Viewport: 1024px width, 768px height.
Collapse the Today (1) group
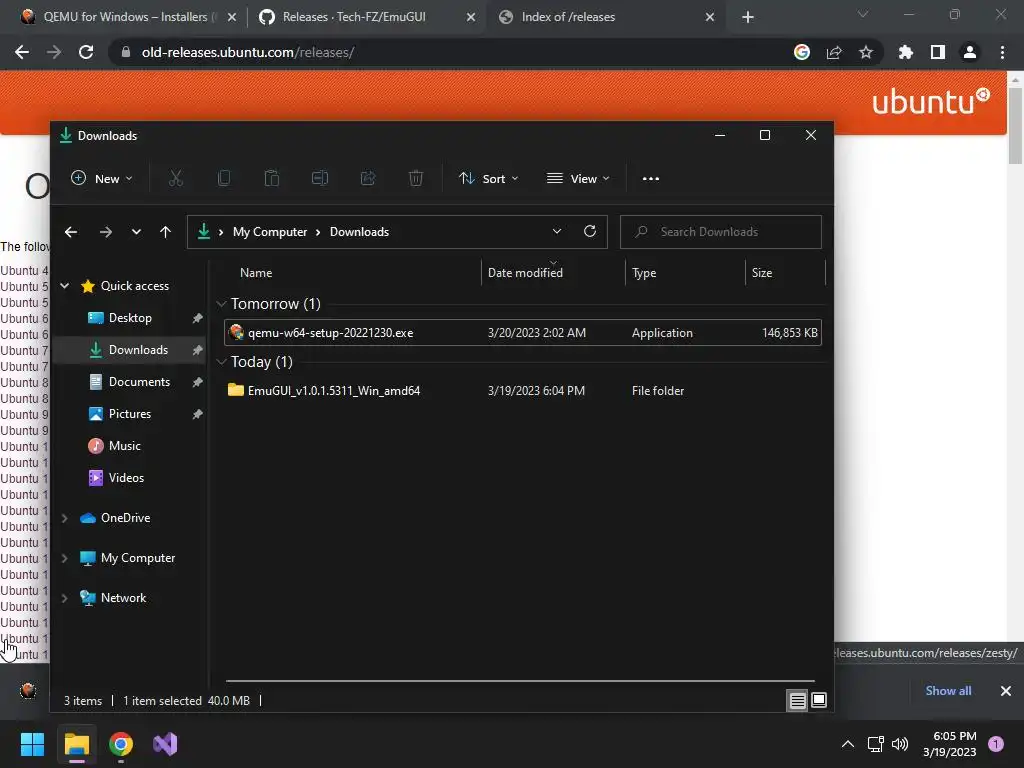(221, 362)
